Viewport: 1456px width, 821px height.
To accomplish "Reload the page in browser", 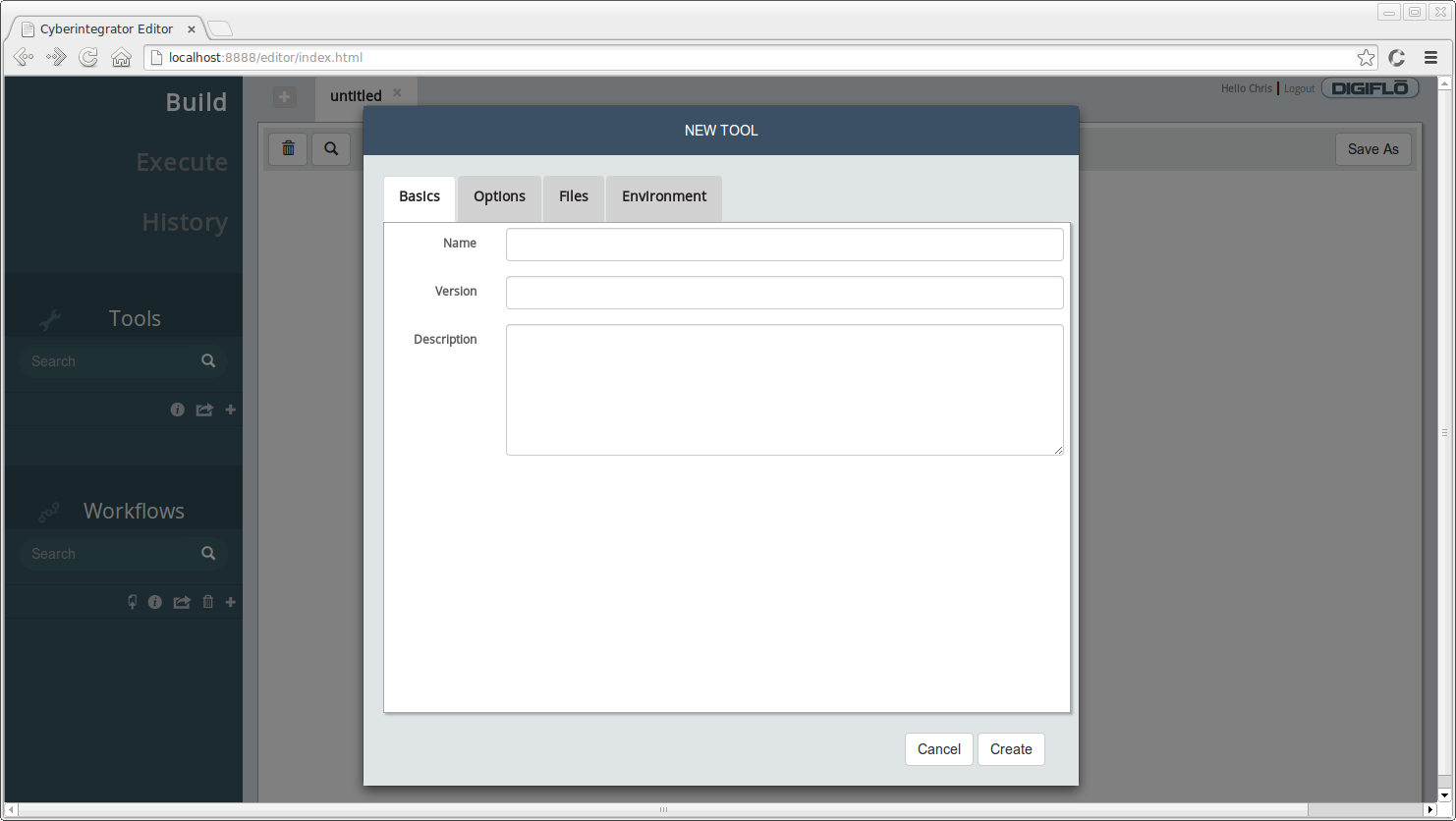I will point(88,58).
